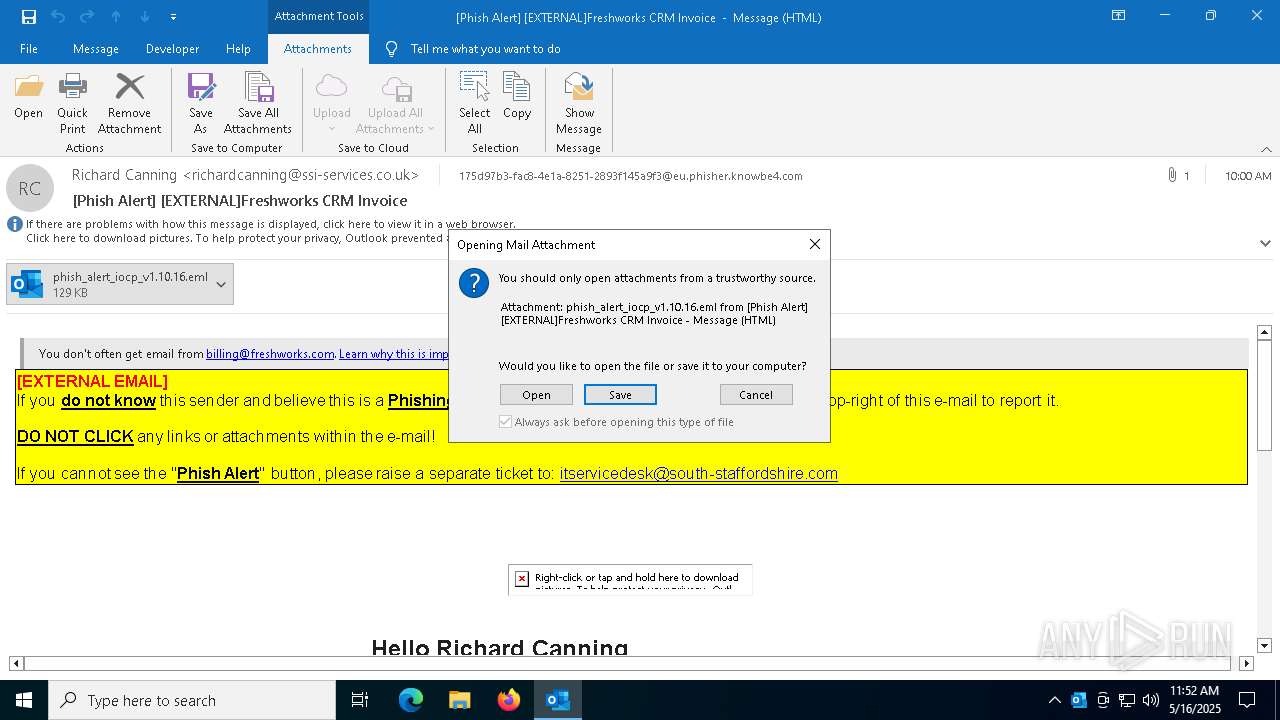
Task: Expand the message header chevron
Action: [1265, 243]
